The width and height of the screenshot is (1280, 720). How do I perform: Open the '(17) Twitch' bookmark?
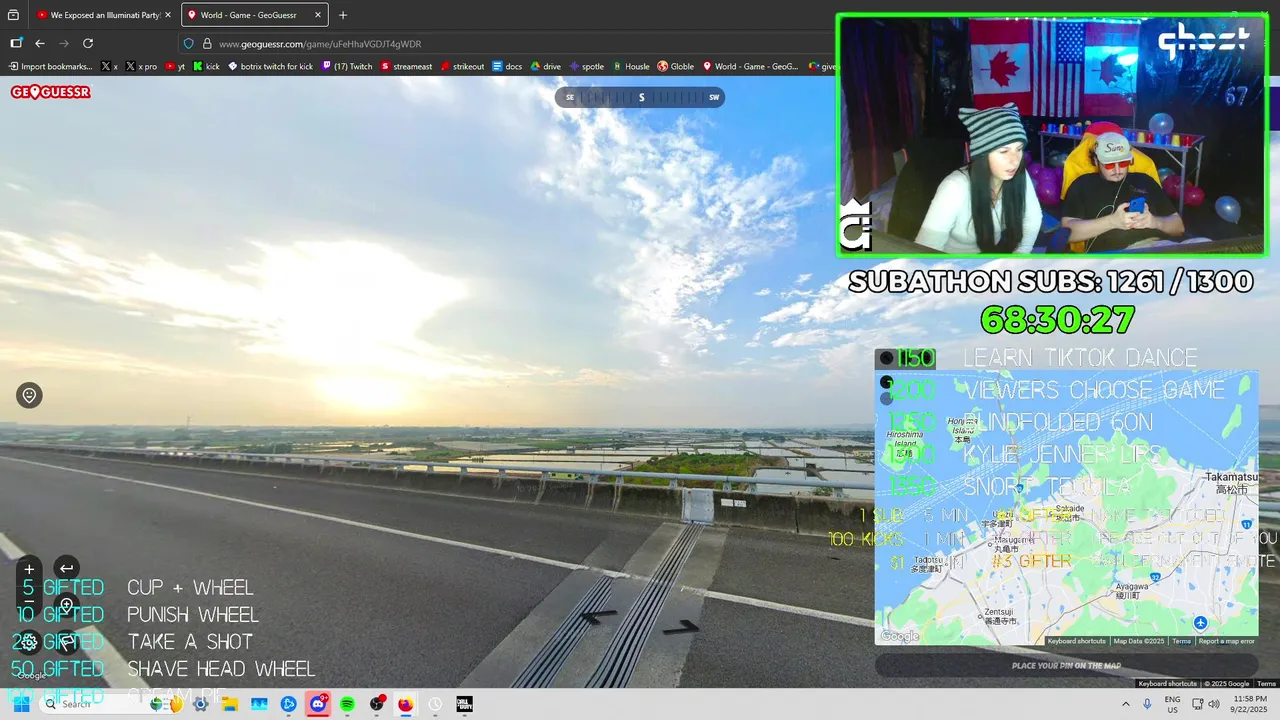click(x=347, y=67)
